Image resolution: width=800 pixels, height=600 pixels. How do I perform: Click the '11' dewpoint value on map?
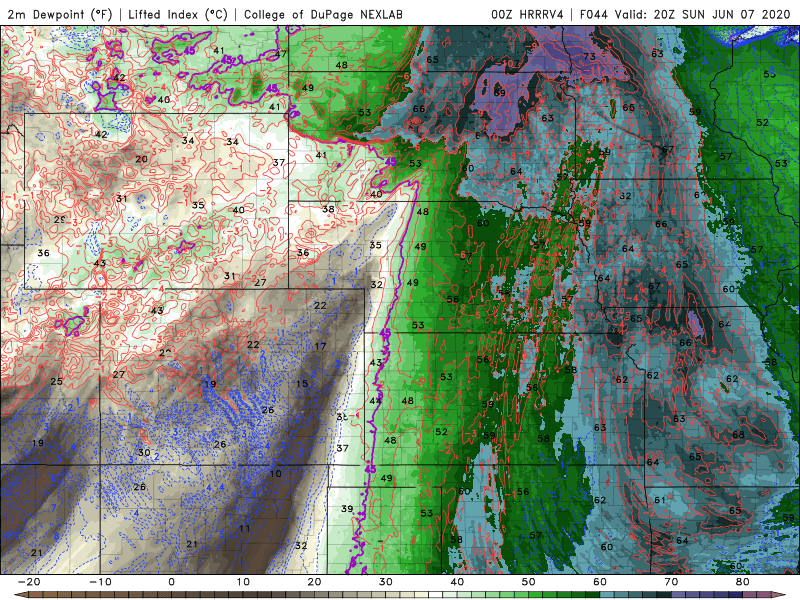coord(245,528)
